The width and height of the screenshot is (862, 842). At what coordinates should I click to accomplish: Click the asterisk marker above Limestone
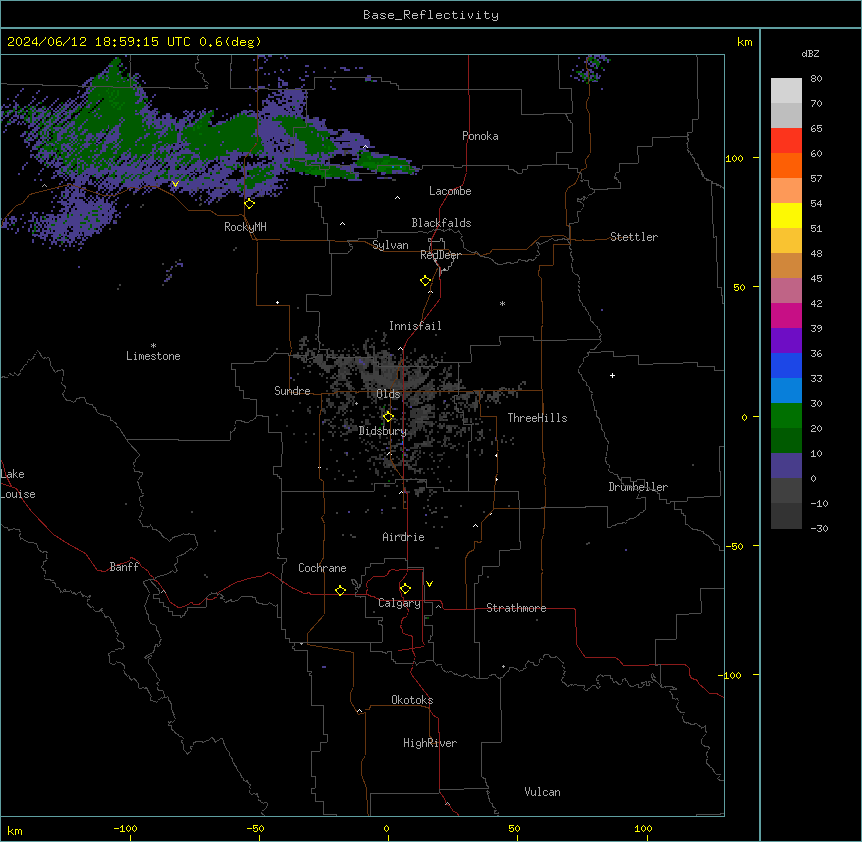pos(153,346)
